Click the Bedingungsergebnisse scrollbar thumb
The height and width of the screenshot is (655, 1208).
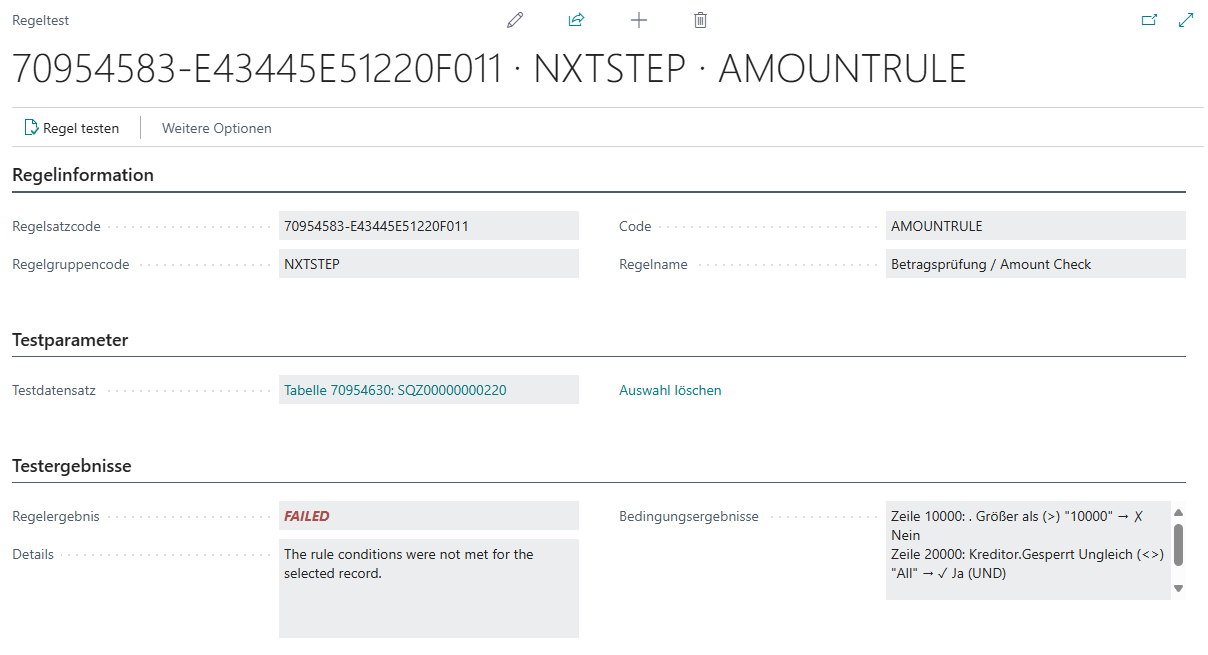pos(1178,544)
